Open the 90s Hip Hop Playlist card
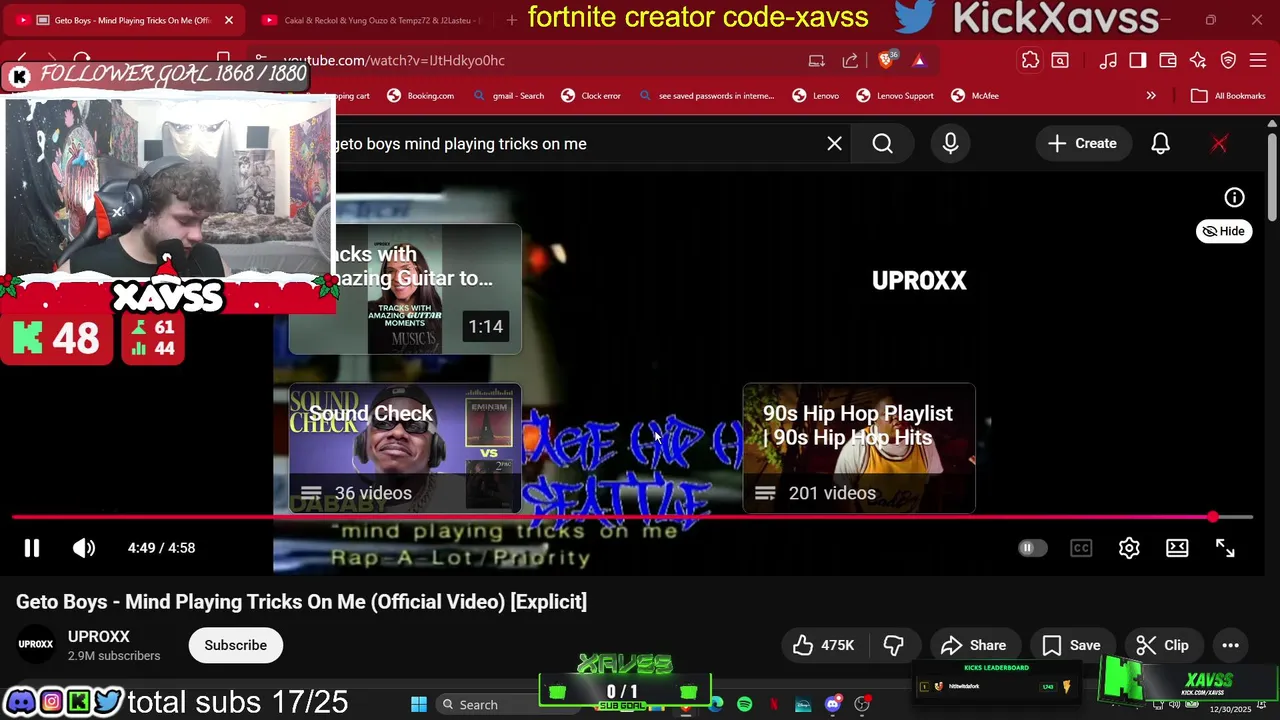This screenshot has width=1280, height=720. (859, 448)
